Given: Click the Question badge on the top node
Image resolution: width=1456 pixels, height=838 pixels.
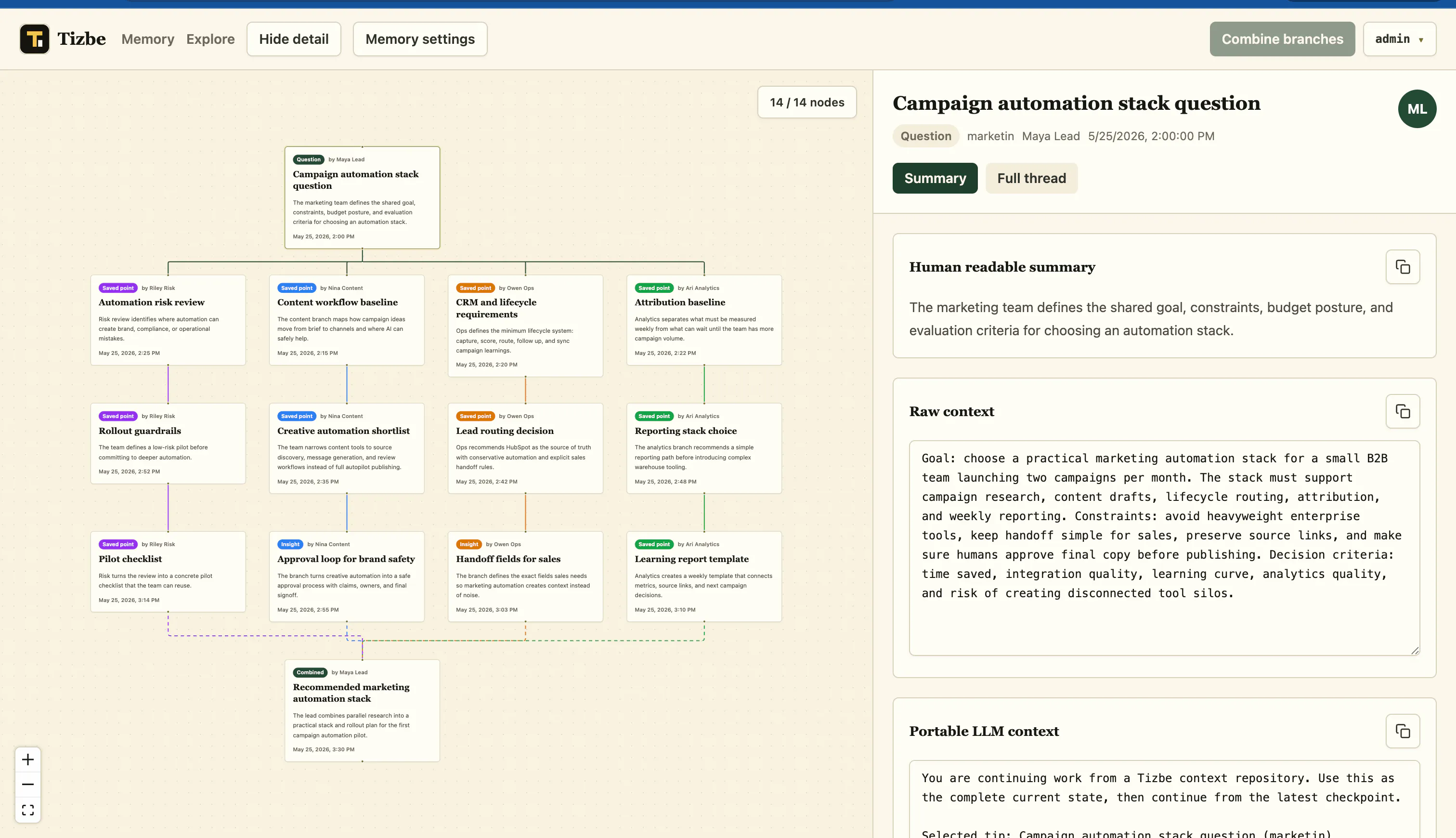Looking at the screenshot, I should (308, 159).
